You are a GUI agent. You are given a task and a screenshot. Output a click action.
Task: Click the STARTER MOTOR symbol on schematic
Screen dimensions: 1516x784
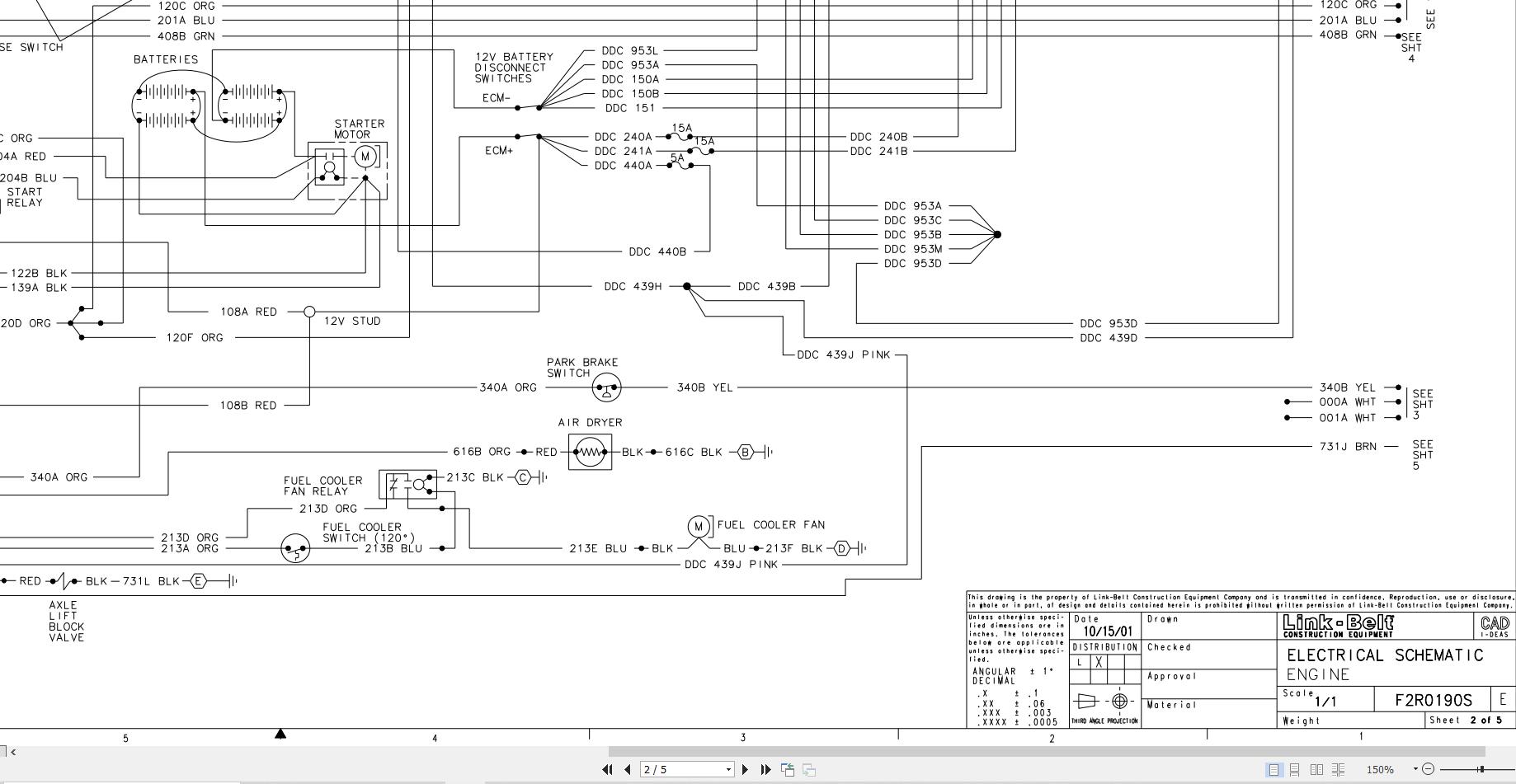365,157
